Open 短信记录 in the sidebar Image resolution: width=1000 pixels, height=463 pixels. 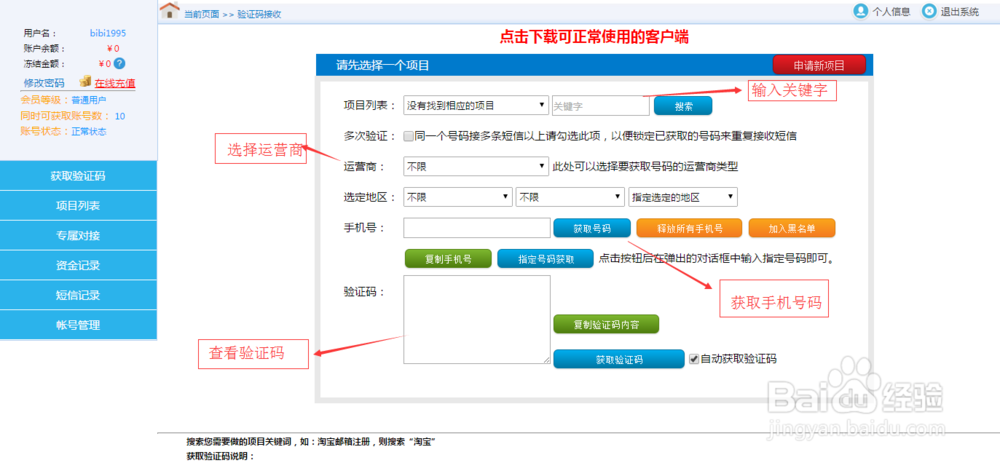(x=78, y=295)
